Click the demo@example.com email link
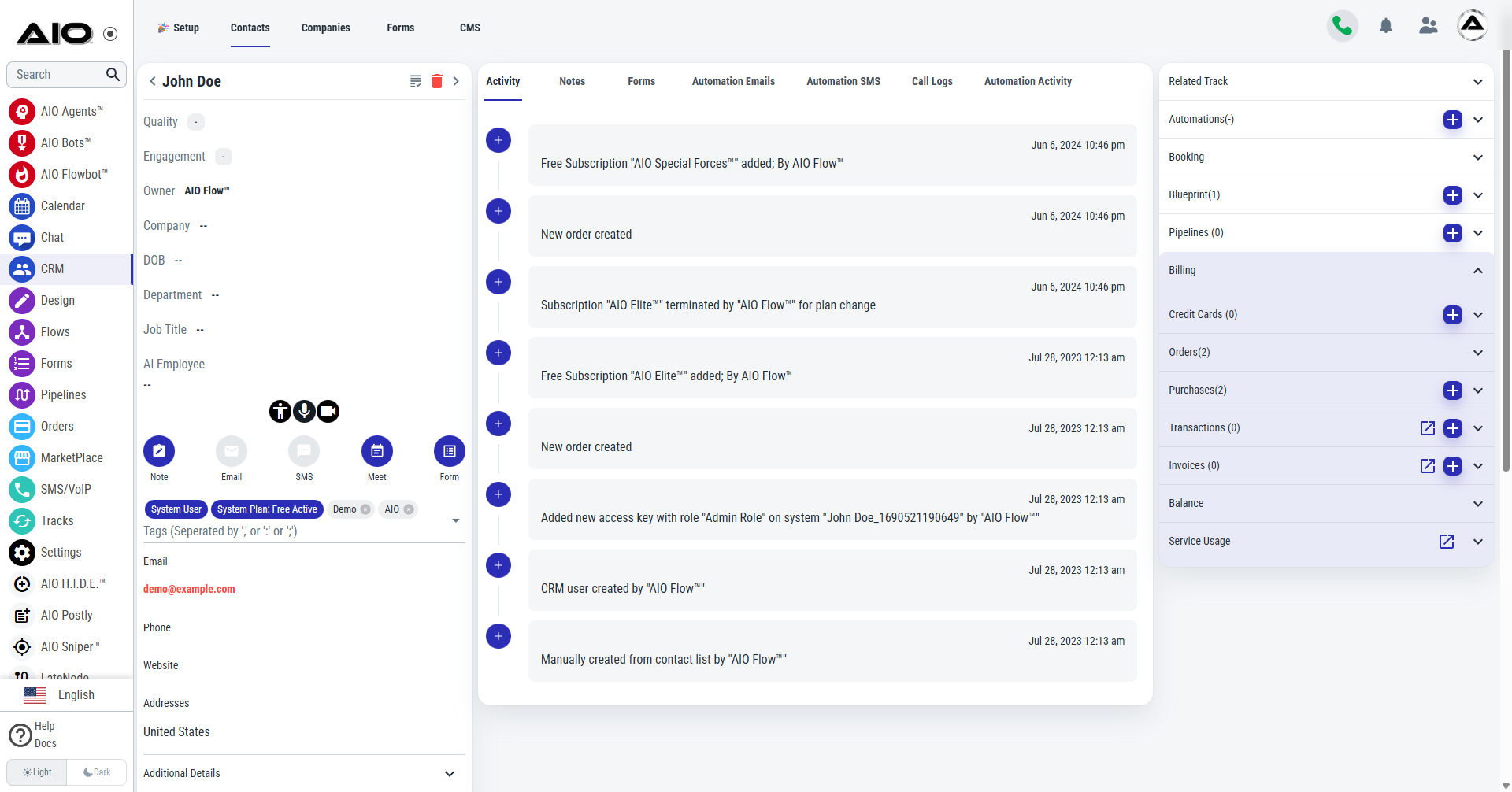1512x792 pixels. tap(189, 589)
